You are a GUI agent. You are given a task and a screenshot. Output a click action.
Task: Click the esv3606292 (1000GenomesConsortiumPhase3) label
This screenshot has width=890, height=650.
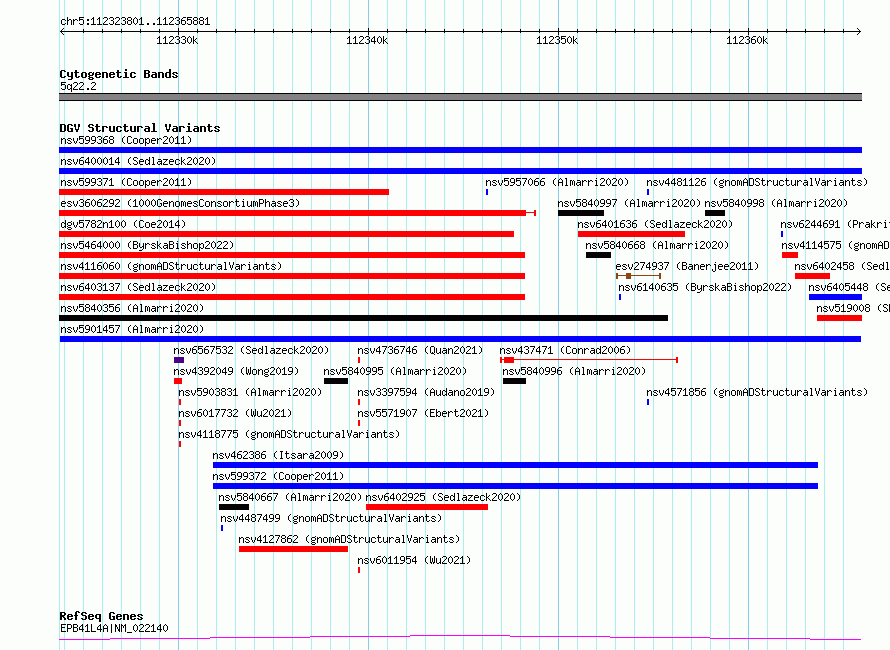(x=180, y=203)
